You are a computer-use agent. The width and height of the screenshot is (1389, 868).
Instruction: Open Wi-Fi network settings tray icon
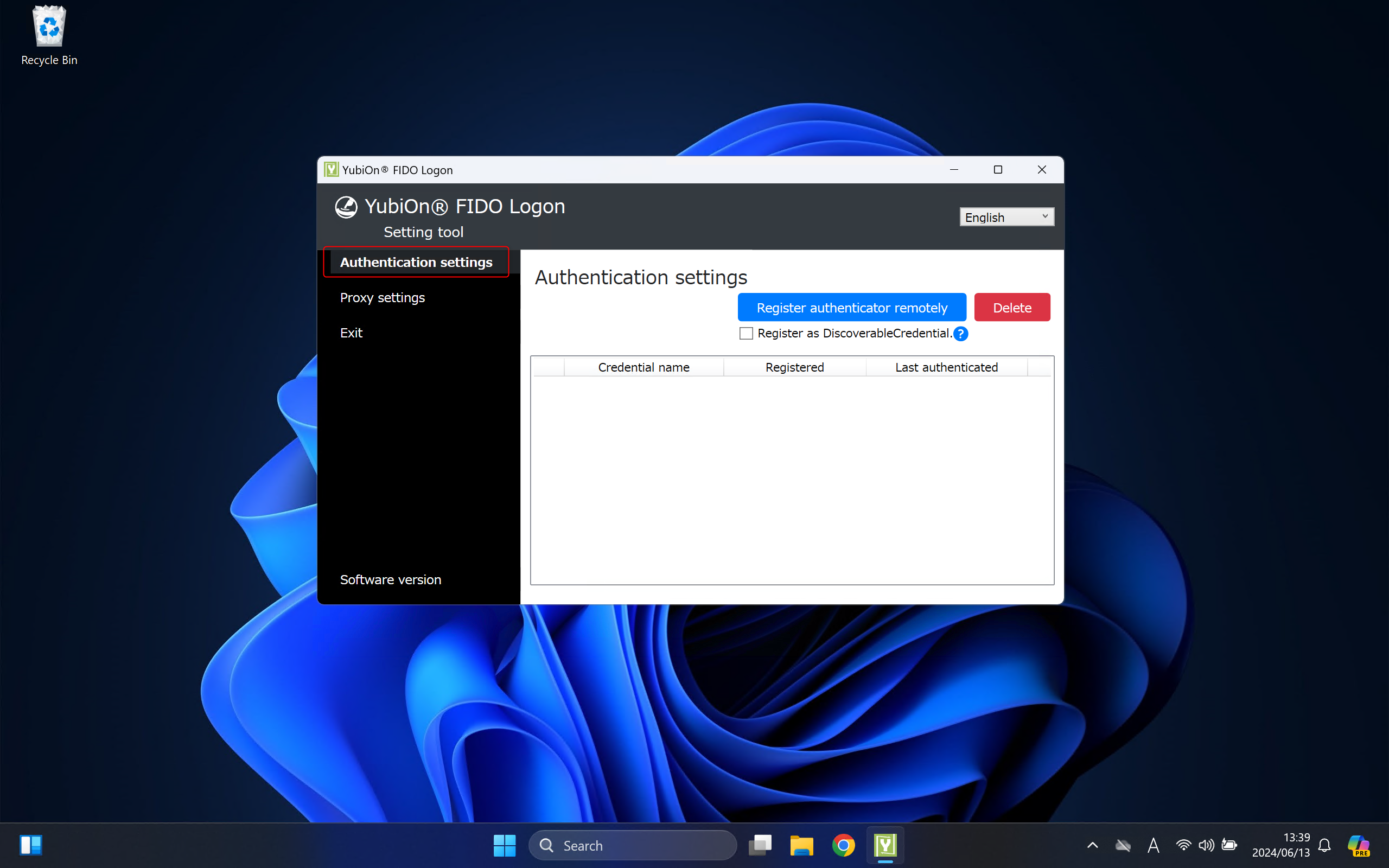pyautogui.click(x=1183, y=845)
